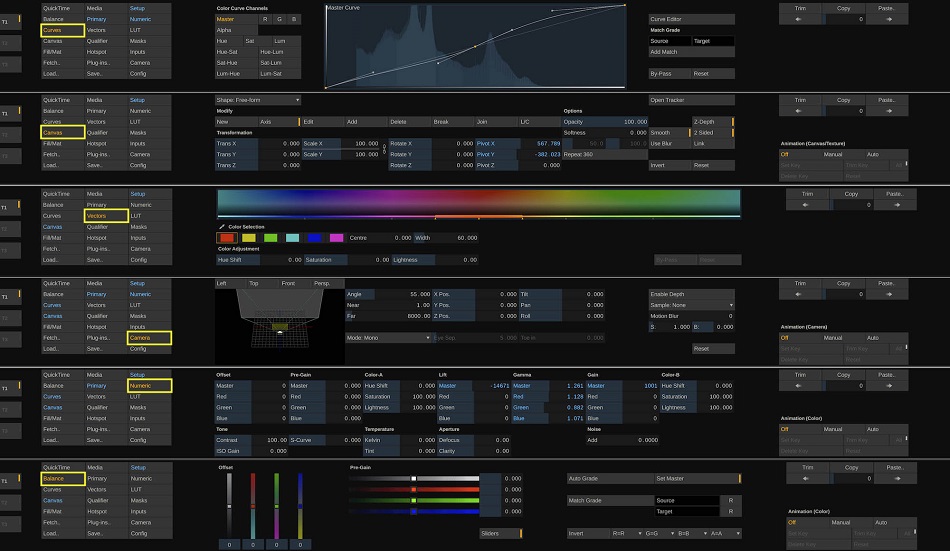The width and height of the screenshot is (950, 551).
Task: Select the Alpha color curve channel
Action: tap(236, 30)
